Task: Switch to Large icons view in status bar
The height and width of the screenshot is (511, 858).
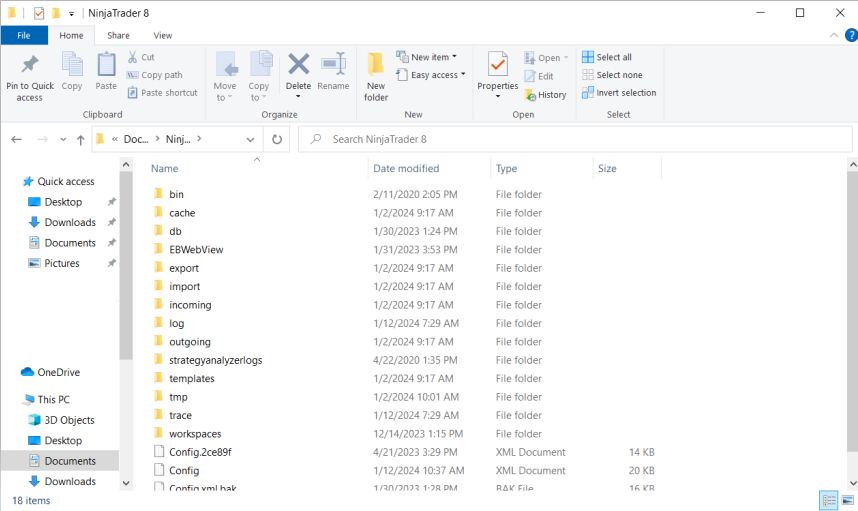Action: coord(848,500)
